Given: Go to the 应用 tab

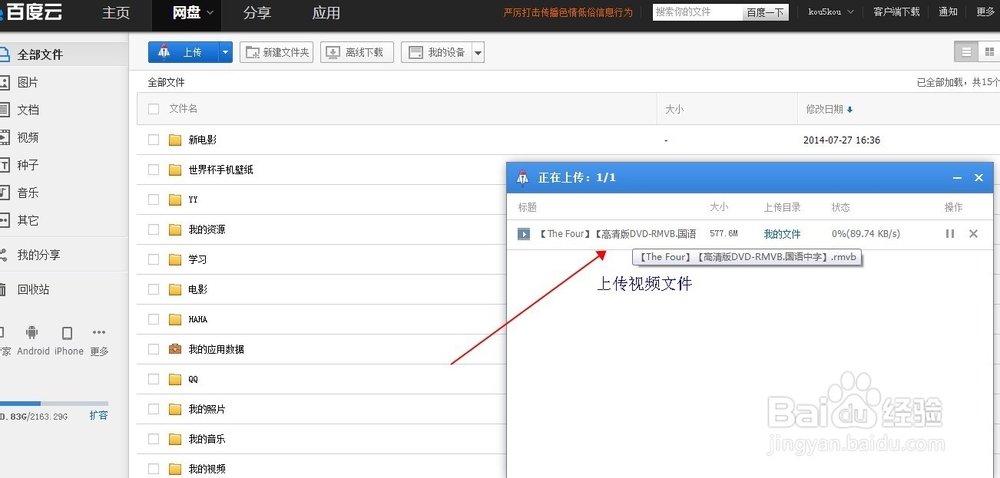Looking at the screenshot, I should pyautogui.click(x=326, y=13).
